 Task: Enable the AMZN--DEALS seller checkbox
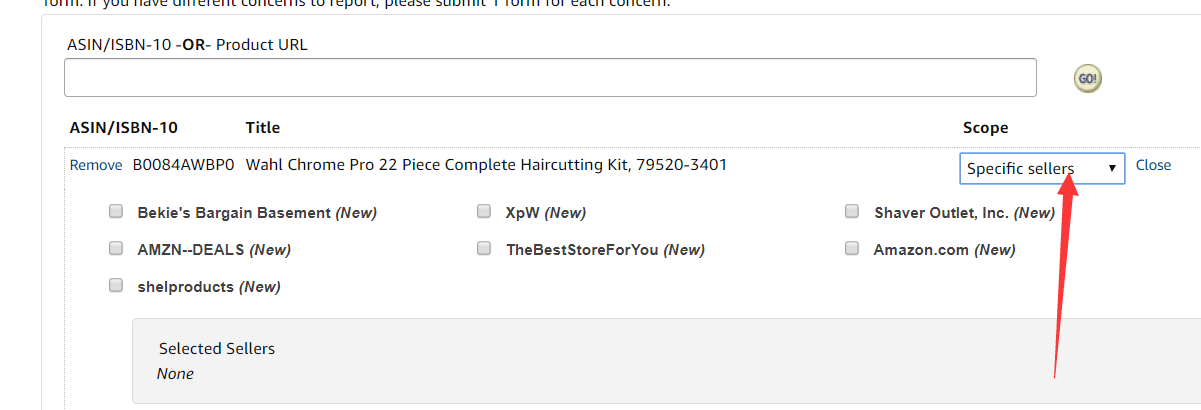116,249
